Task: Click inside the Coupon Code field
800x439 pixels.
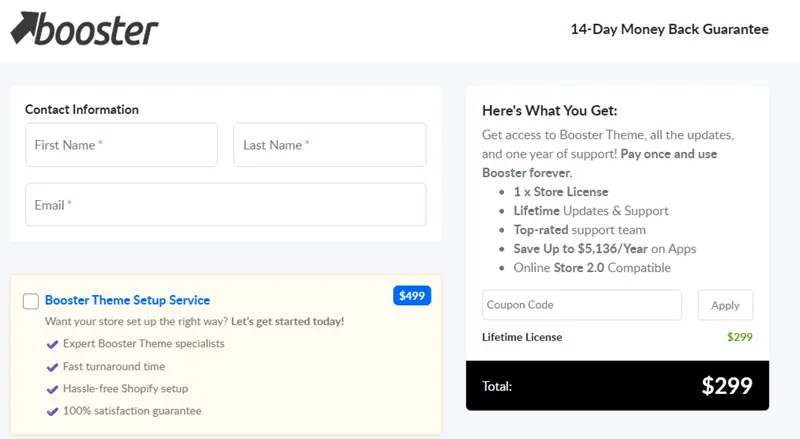Action: tap(582, 305)
